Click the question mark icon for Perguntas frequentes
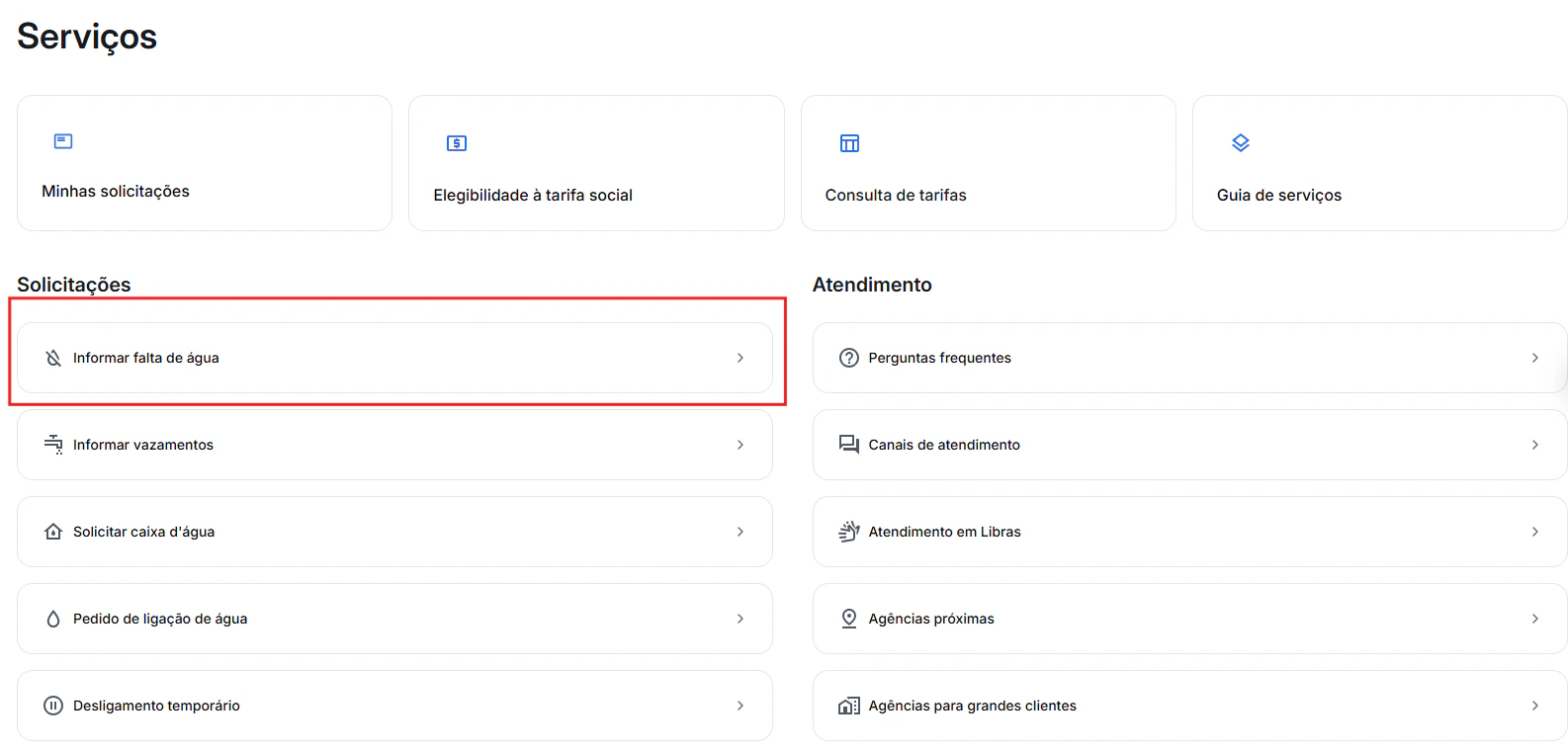This screenshot has height=751, width=1568. click(848, 358)
